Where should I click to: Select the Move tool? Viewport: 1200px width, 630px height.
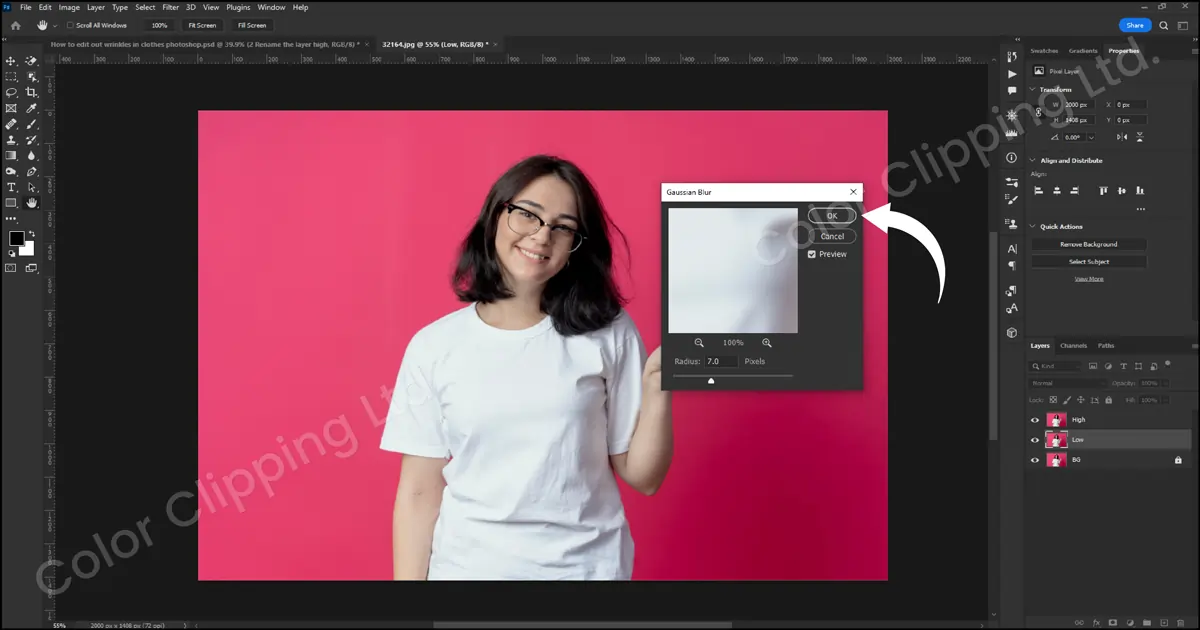tap(11, 61)
